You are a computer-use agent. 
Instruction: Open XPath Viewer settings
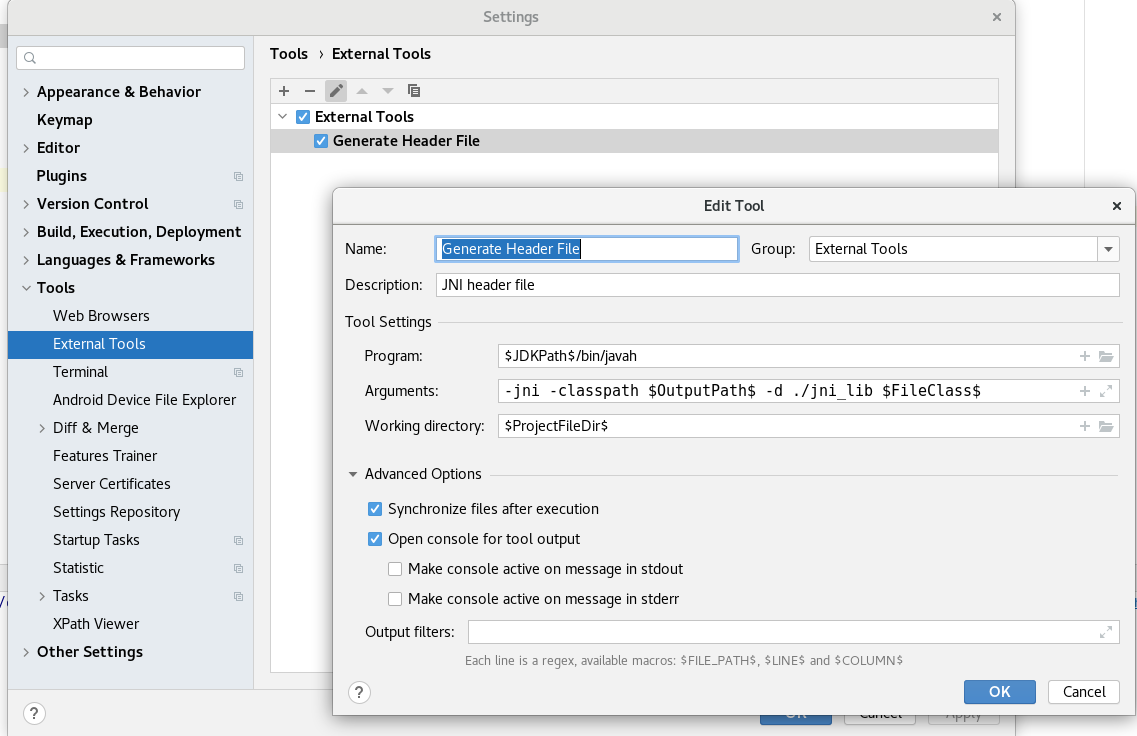tap(96, 624)
